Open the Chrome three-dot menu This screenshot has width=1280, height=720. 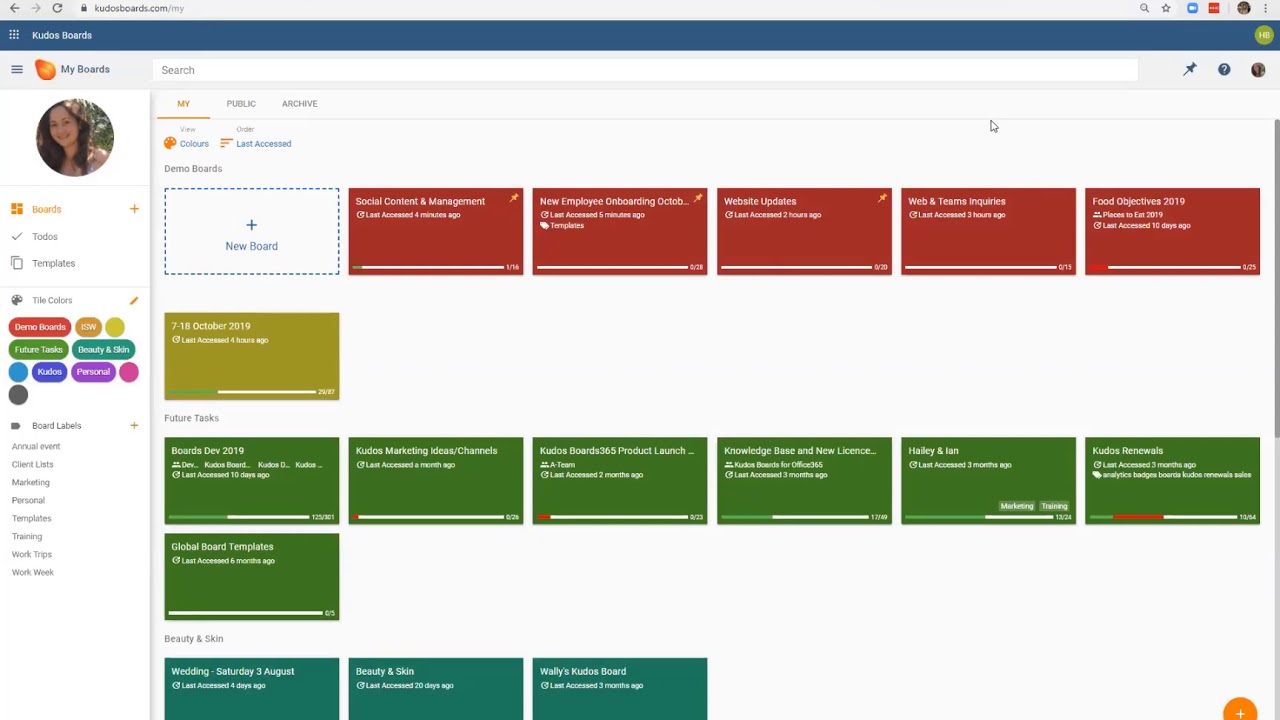tap(1266, 8)
